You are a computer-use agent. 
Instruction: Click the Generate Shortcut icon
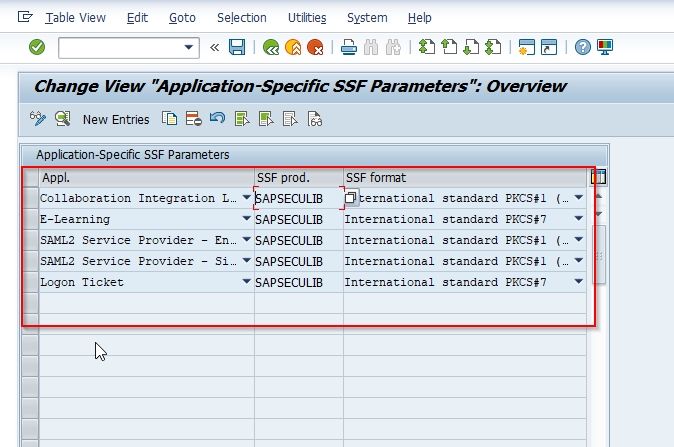(x=549, y=47)
